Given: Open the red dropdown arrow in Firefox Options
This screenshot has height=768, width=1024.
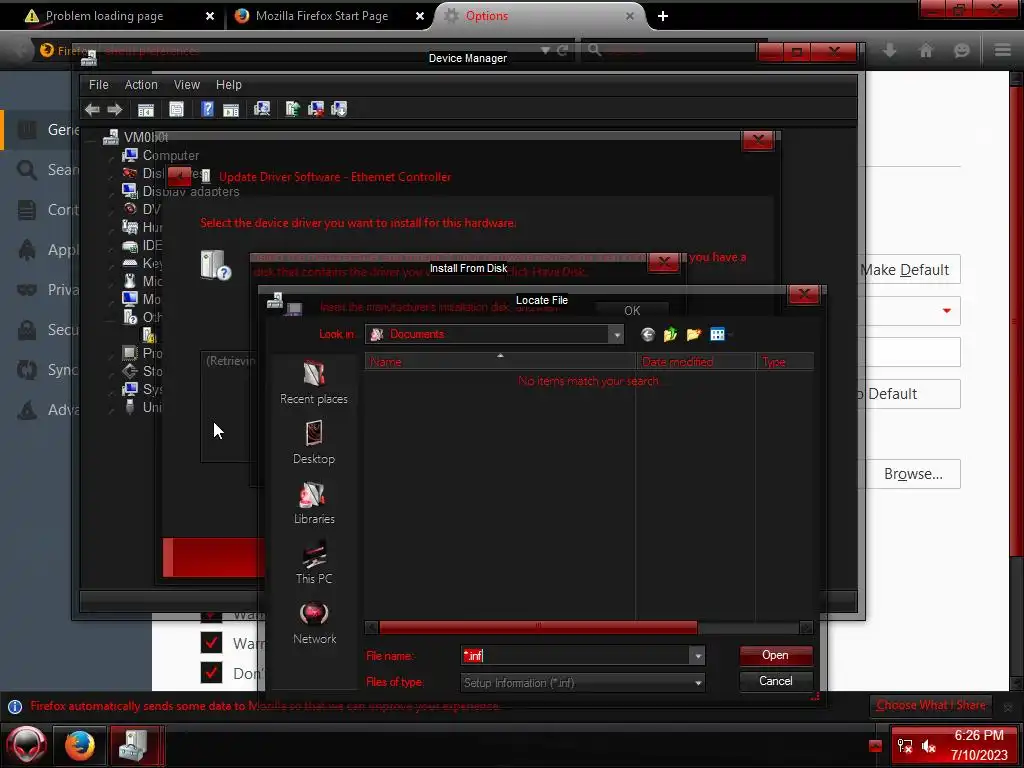Looking at the screenshot, I should pos(946,311).
